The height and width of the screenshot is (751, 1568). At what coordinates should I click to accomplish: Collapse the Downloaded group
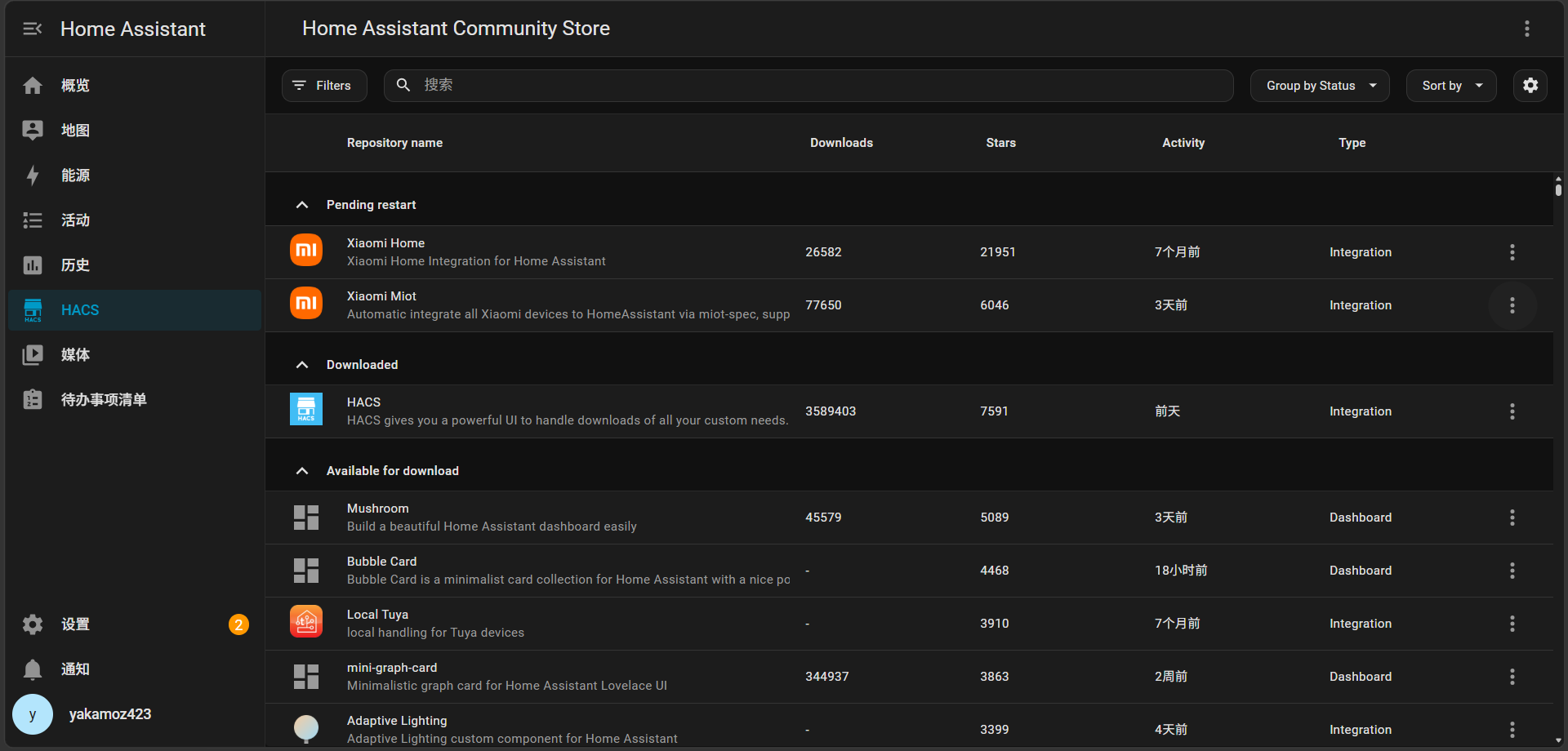click(302, 365)
